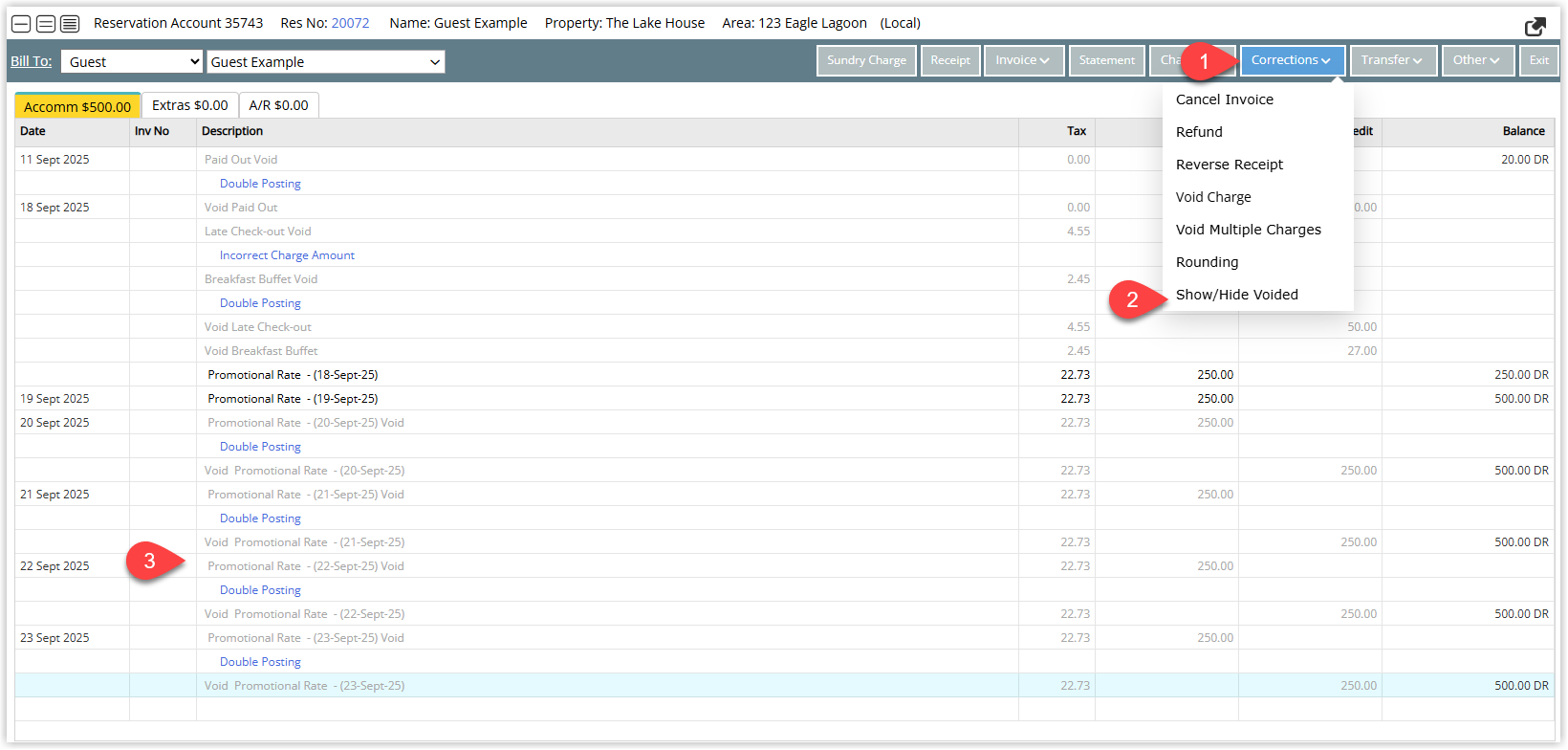This screenshot has height=750, width=1568.
Task: Select Promotional Rate (20-Sept-25) Void row
Action: 784,423
